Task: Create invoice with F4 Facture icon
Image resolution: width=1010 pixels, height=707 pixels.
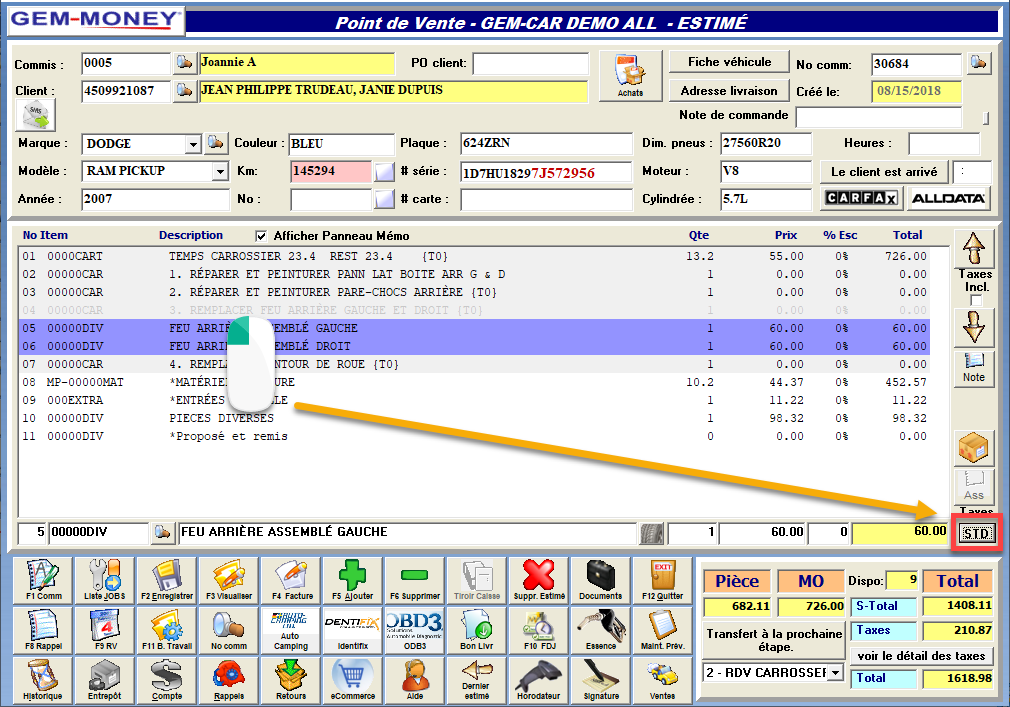Action: coord(291,581)
